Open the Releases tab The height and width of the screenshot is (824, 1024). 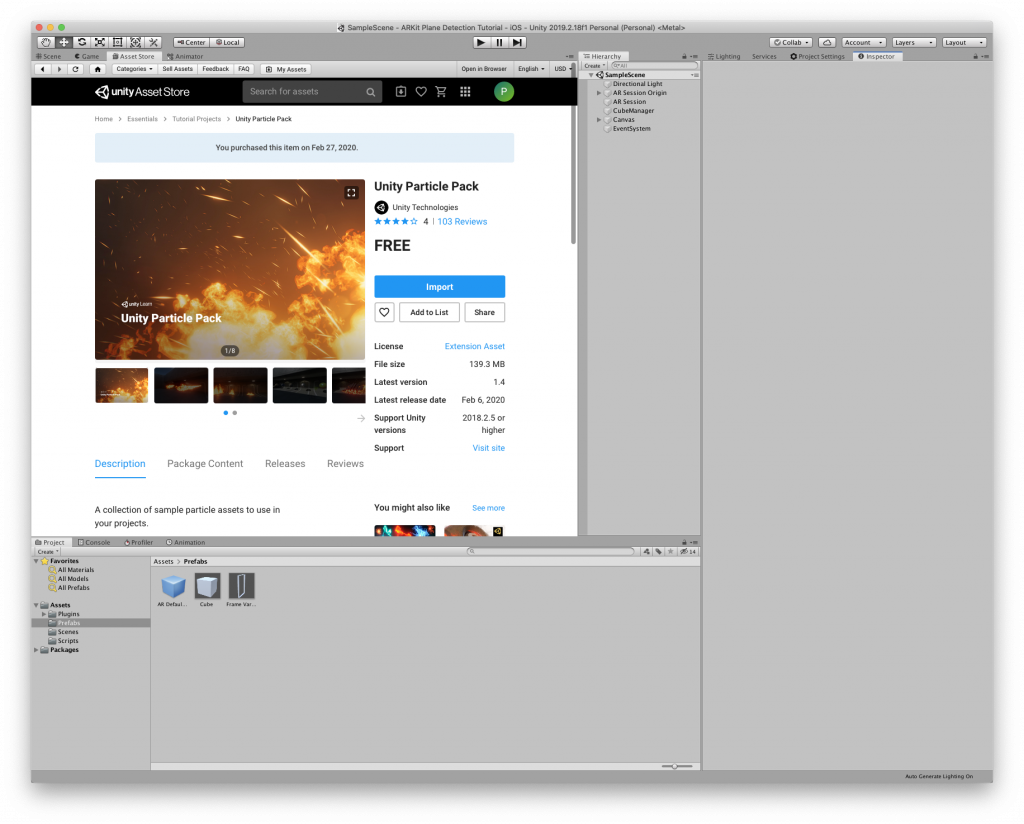point(285,464)
